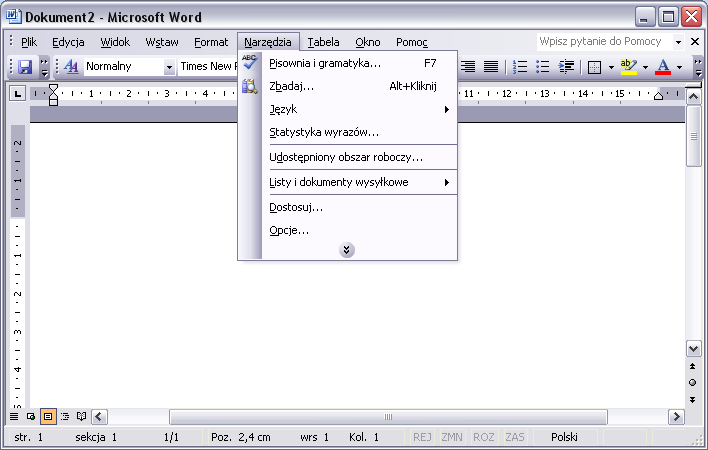Open the font color dropdown arrow
The height and width of the screenshot is (450, 708).
[680, 67]
